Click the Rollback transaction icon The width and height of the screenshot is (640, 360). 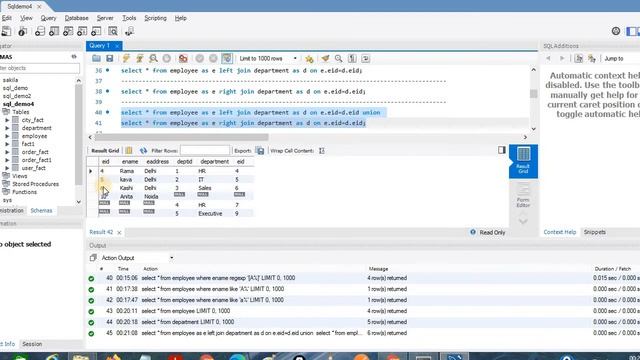click(x=213, y=58)
